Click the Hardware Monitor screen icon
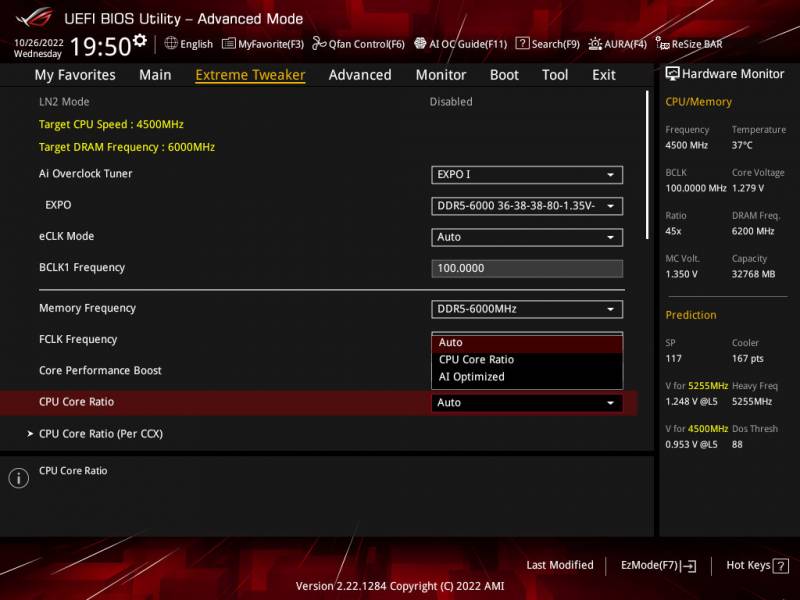Viewport: 800px width, 600px height. 672,73
